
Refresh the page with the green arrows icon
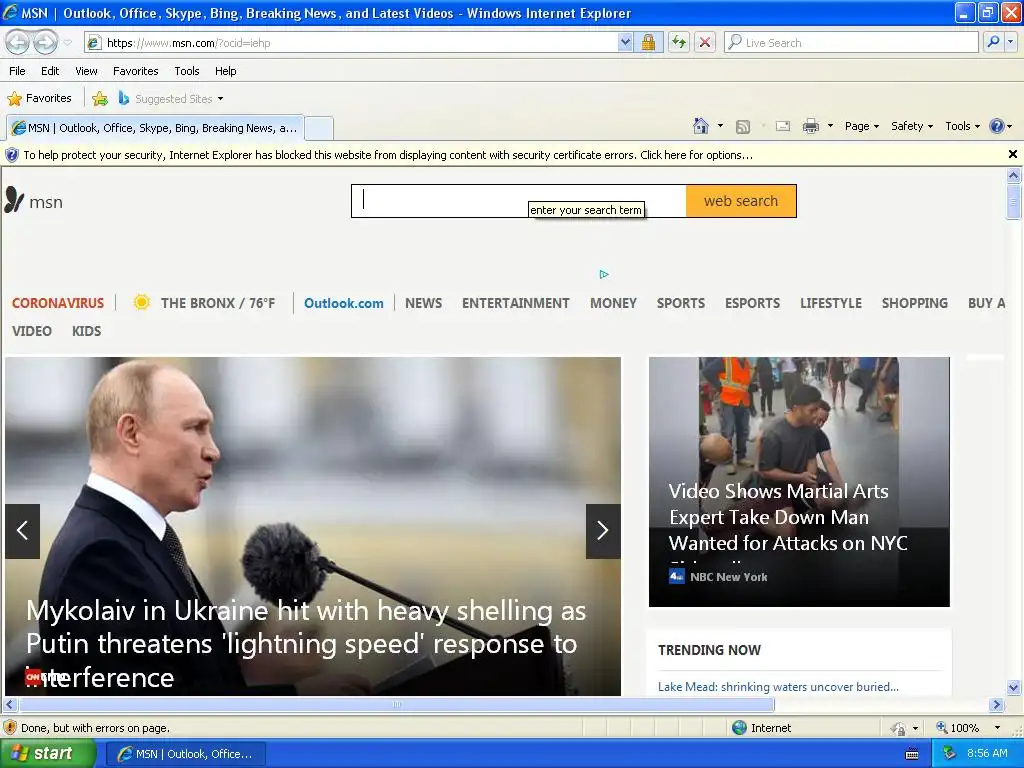pos(679,42)
